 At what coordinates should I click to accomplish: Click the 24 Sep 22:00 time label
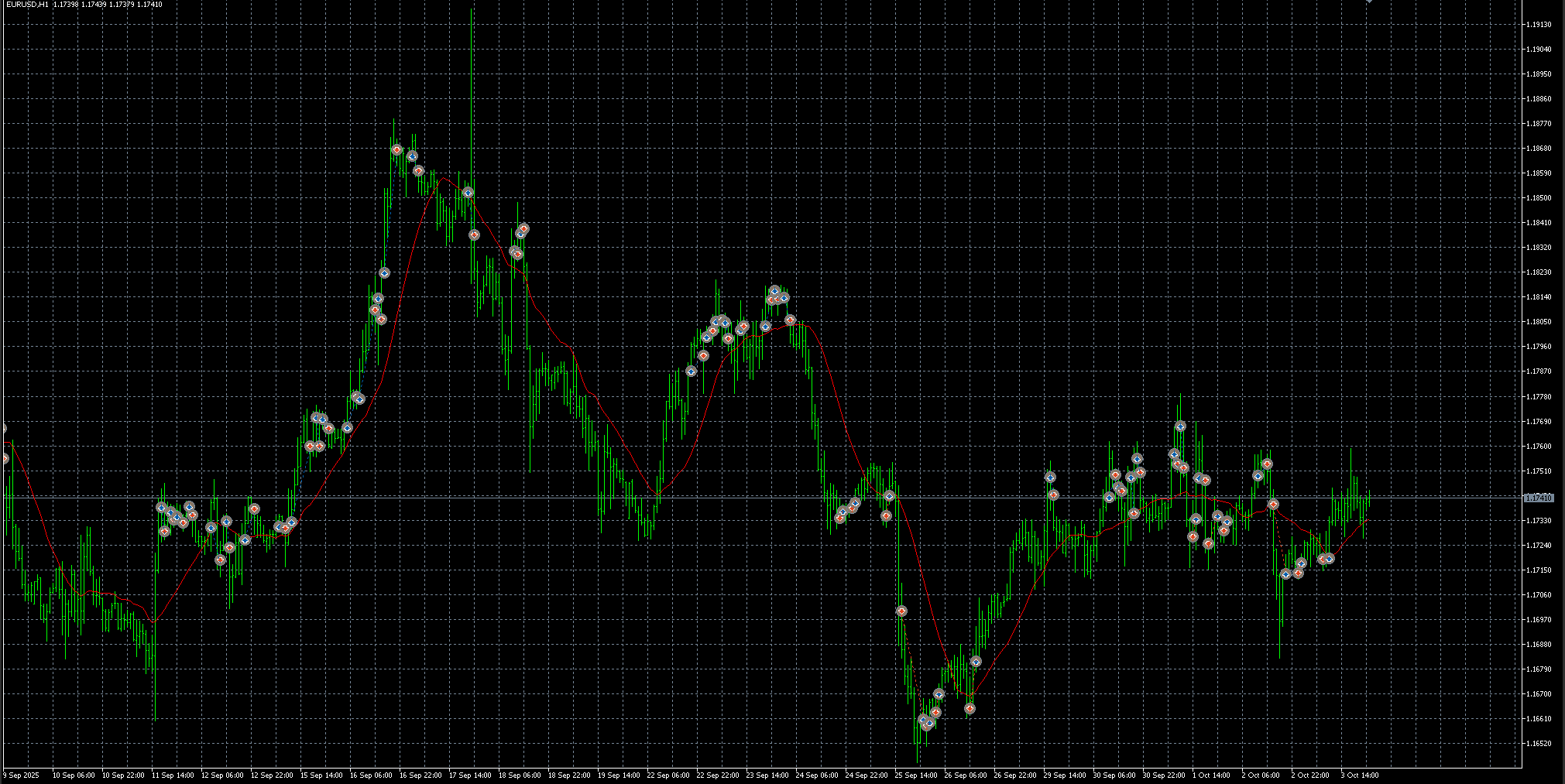click(867, 775)
